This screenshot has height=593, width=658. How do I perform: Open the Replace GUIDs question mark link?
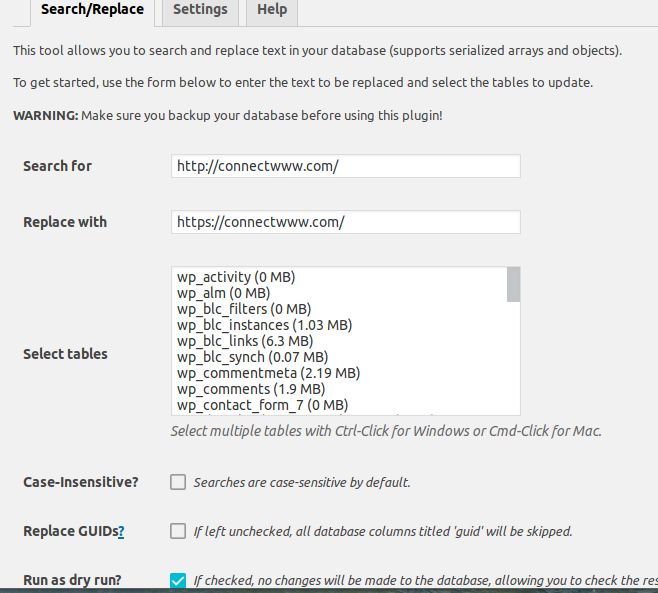pos(121,532)
